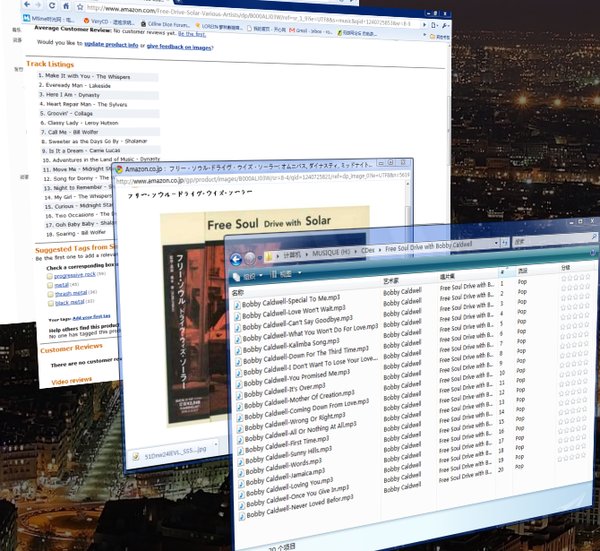Open the VeryCD bookmark
Image resolution: width=600 pixels, height=551 pixels.
point(108,21)
